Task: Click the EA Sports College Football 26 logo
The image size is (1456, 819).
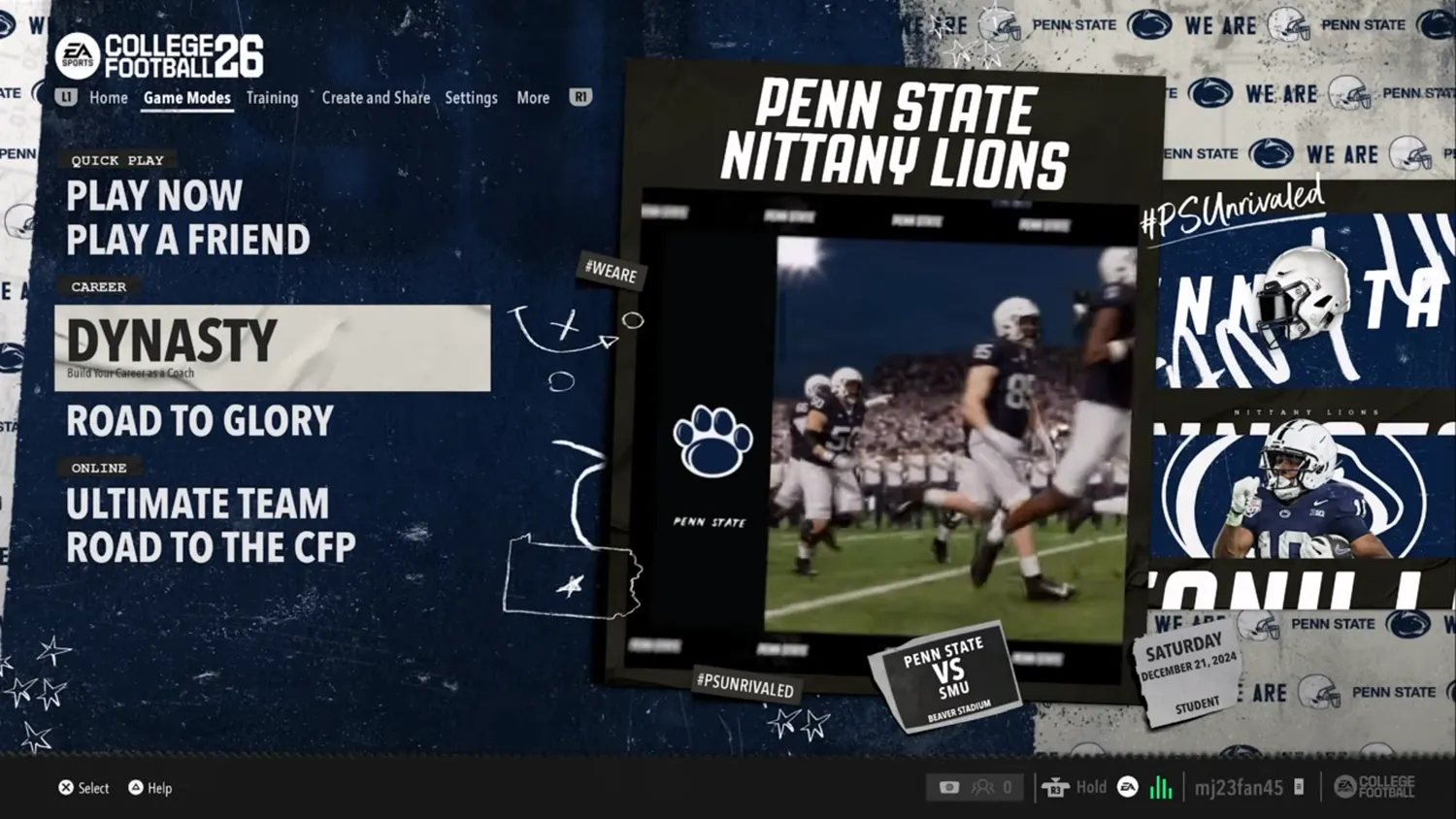Action: 159,56
